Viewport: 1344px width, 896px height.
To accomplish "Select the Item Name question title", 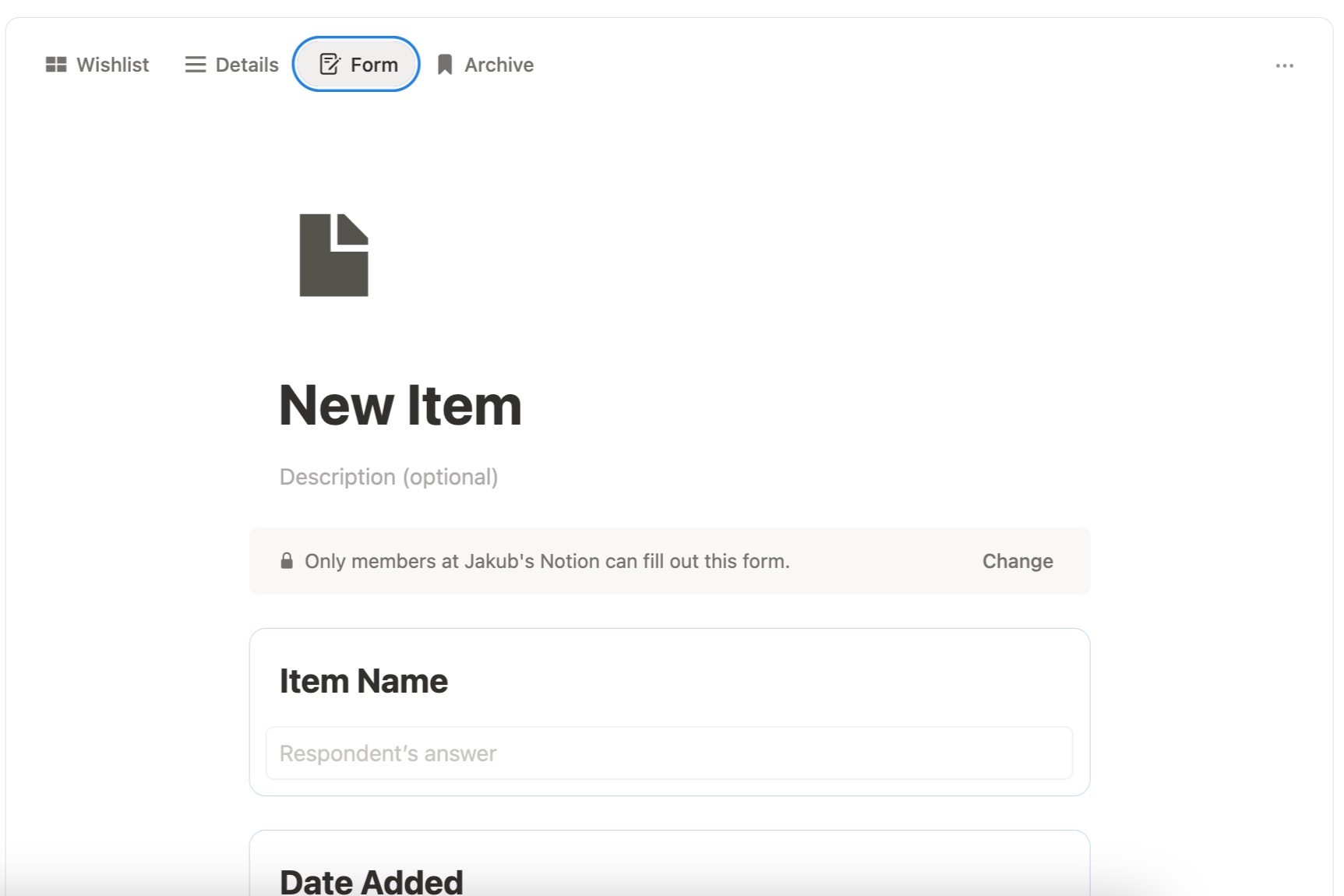I will pos(364,682).
